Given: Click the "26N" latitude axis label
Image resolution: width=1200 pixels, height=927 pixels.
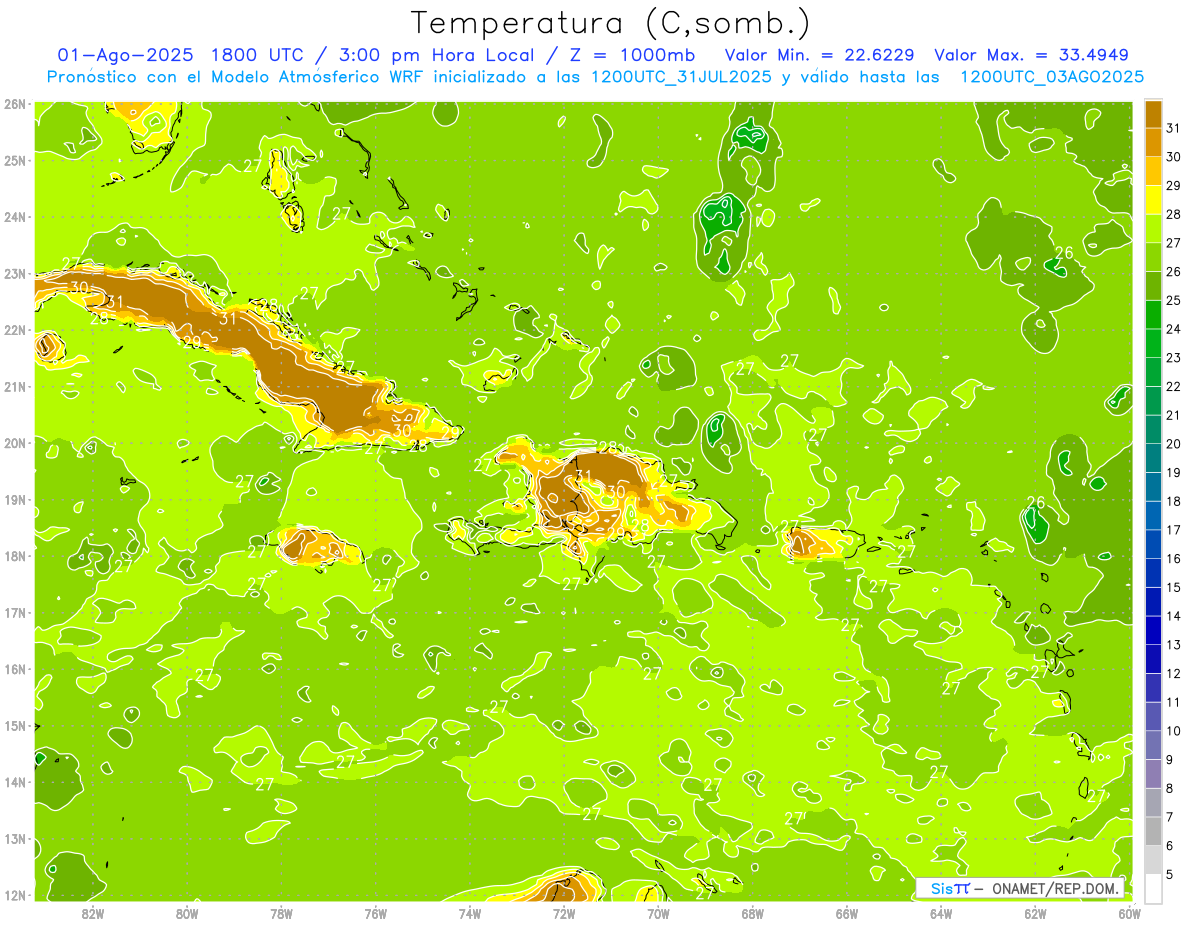Looking at the screenshot, I should (x=14, y=104).
